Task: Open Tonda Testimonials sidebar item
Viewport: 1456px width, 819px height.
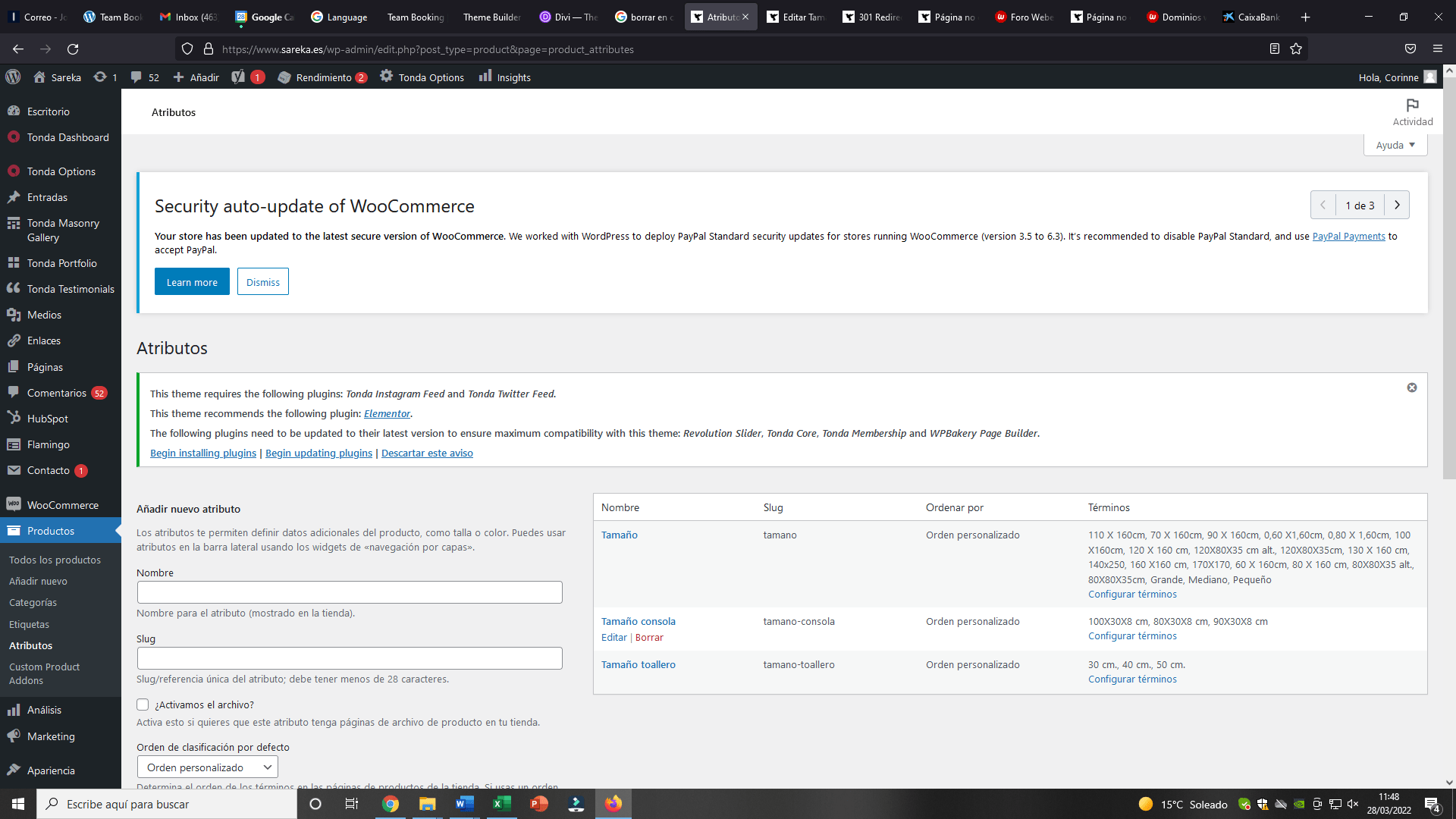Action: tap(61, 289)
